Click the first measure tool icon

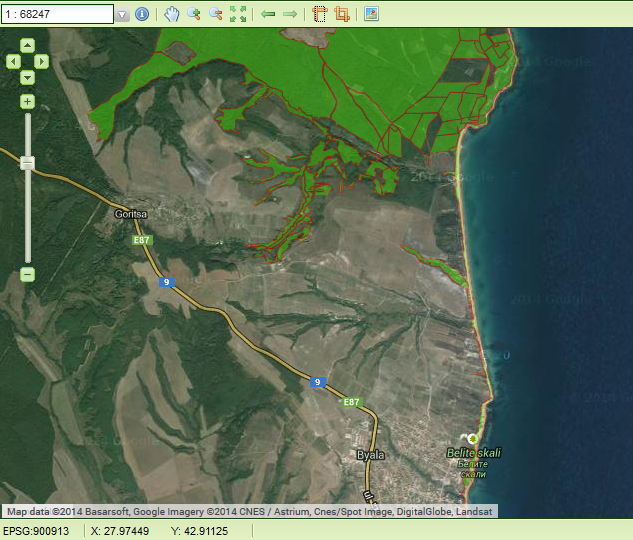320,14
